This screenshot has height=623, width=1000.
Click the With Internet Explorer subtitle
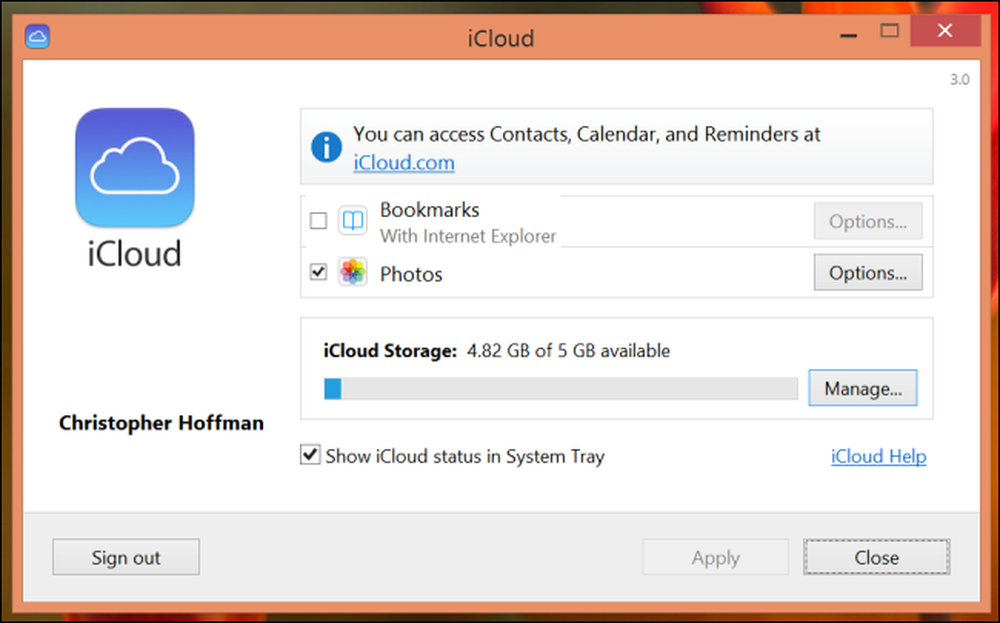pos(468,236)
